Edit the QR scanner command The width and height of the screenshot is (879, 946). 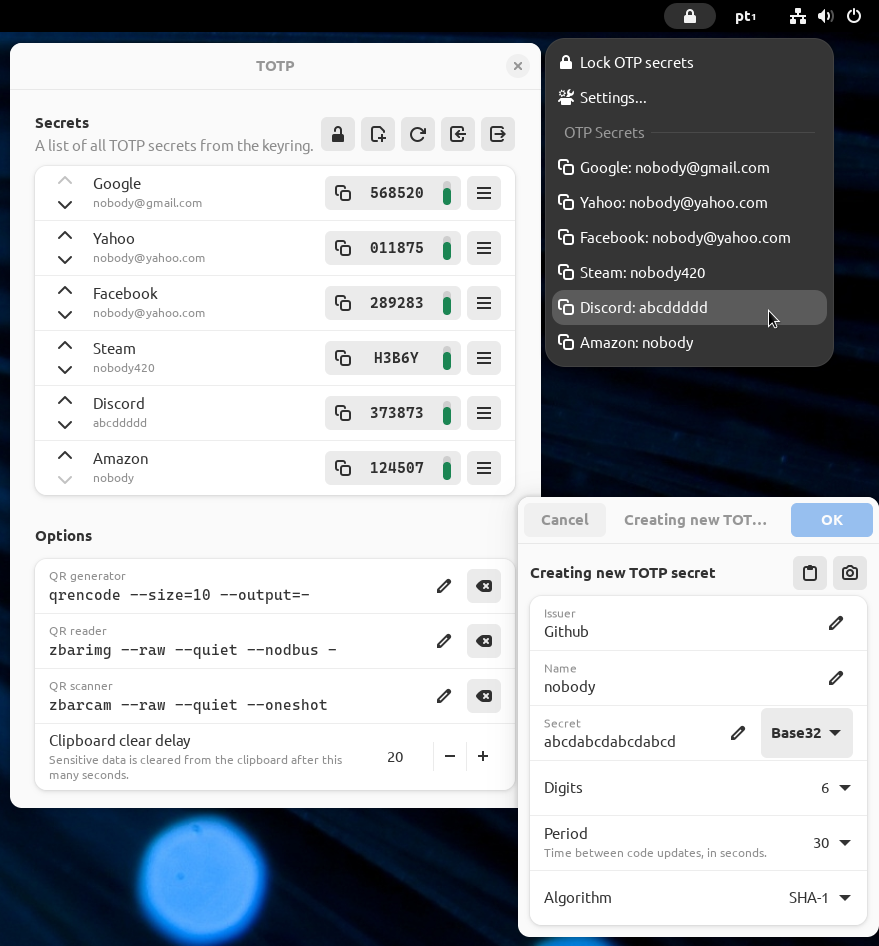[x=444, y=696]
